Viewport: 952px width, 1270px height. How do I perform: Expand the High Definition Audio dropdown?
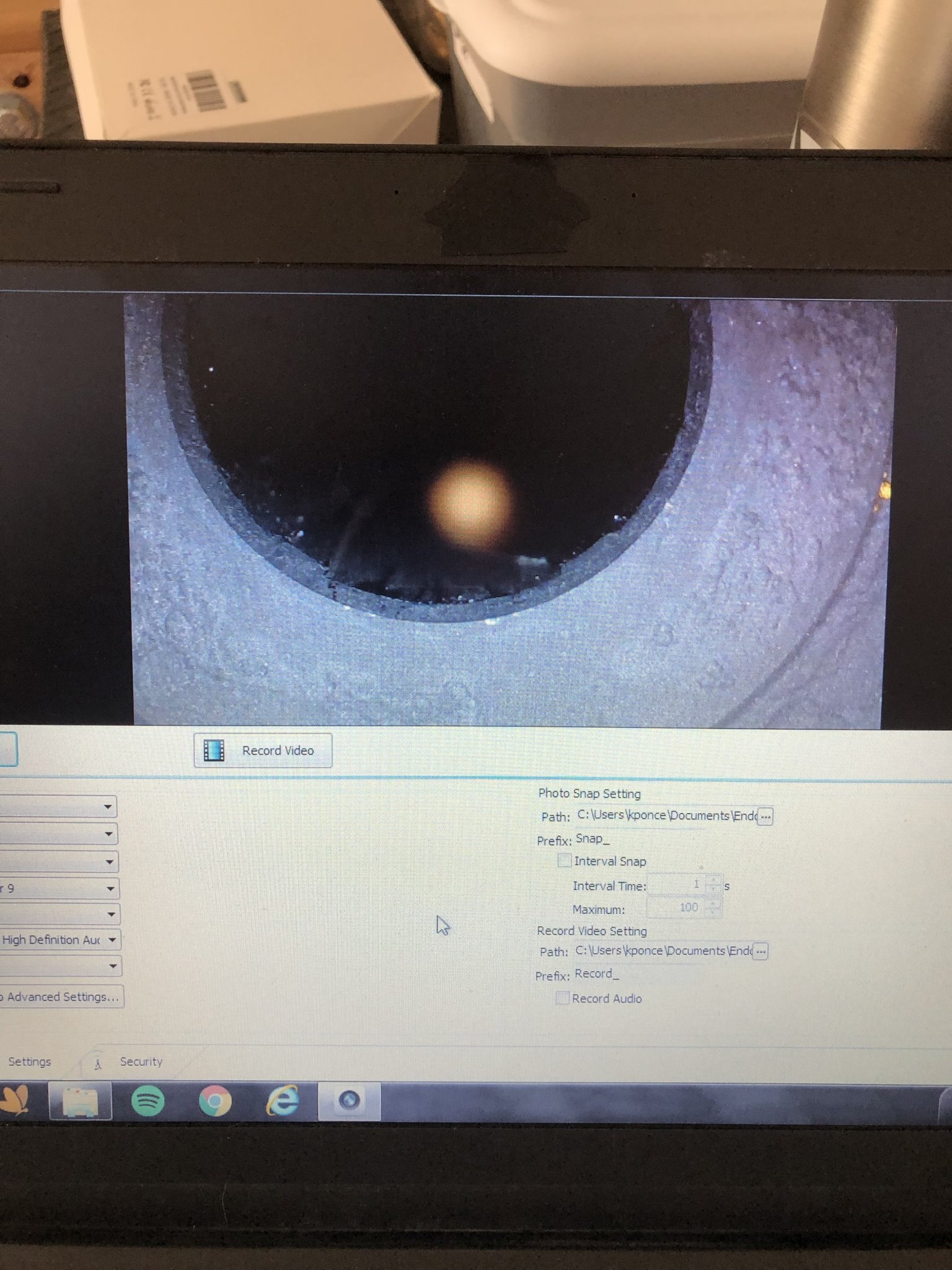click(112, 940)
